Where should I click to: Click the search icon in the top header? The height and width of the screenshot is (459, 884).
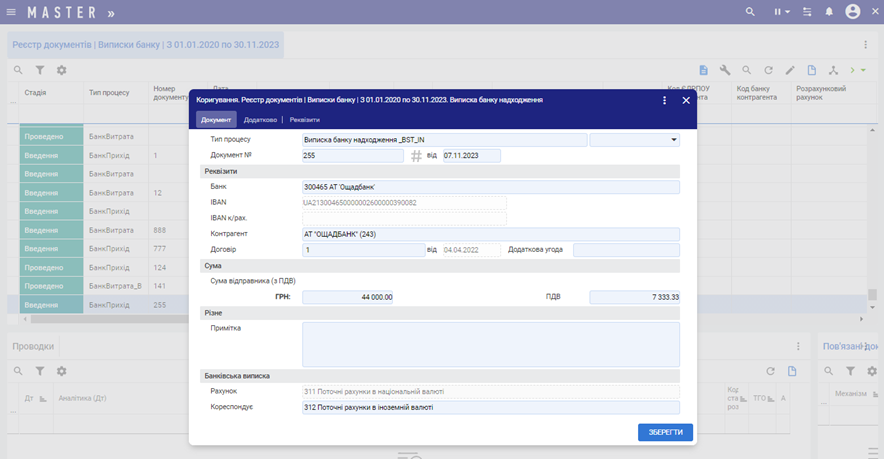pyautogui.click(x=751, y=12)
